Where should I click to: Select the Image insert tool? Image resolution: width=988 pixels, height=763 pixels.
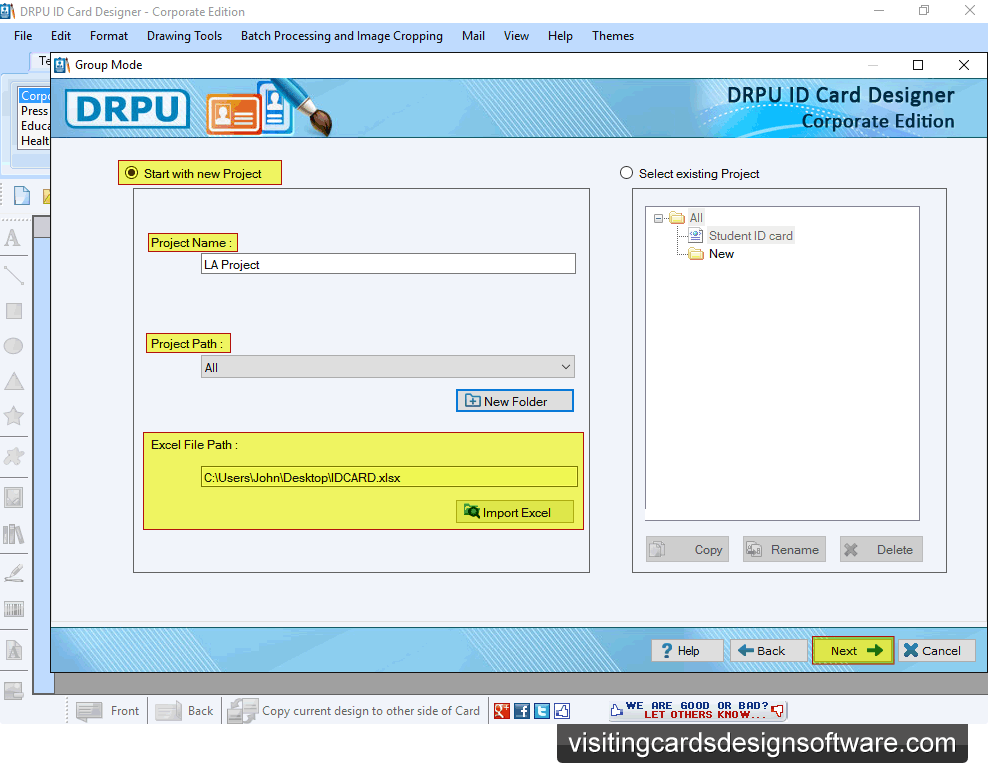(13, 498)
